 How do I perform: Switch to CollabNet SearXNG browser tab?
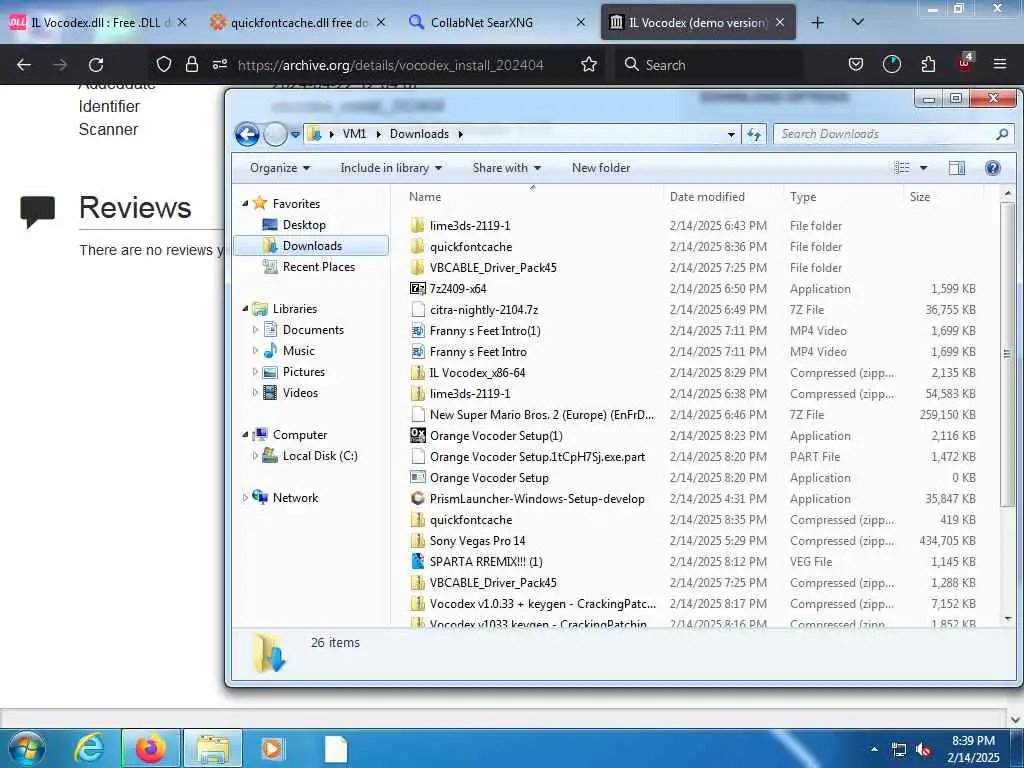(496, 22)
